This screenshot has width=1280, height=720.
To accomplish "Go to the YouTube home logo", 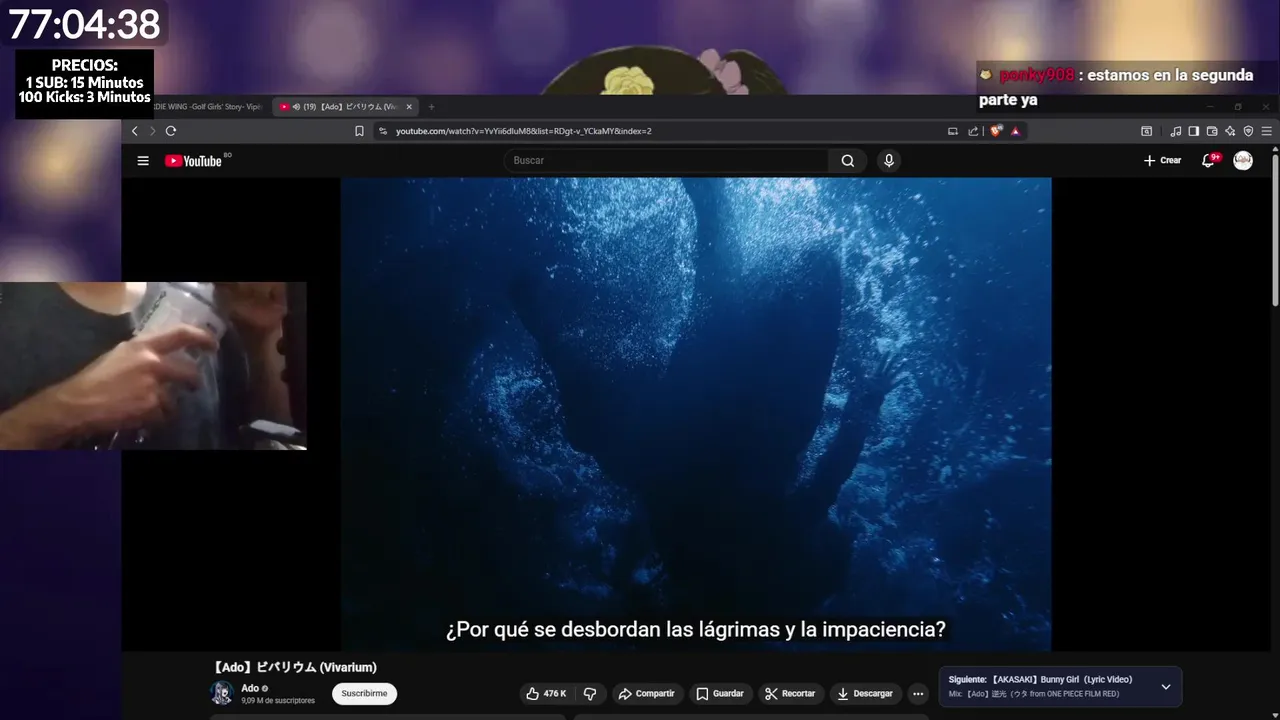I will click(194, 161).
